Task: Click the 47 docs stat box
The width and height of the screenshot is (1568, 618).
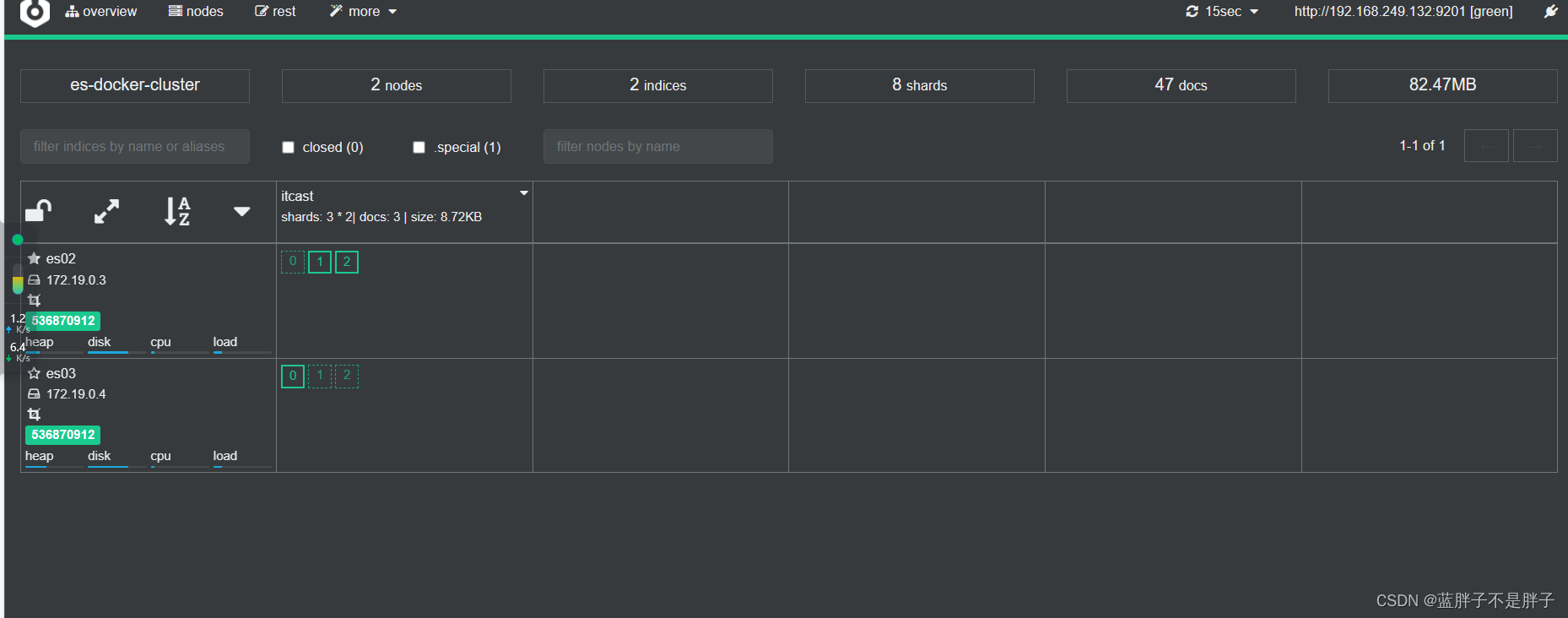Action: [1181, 85]
